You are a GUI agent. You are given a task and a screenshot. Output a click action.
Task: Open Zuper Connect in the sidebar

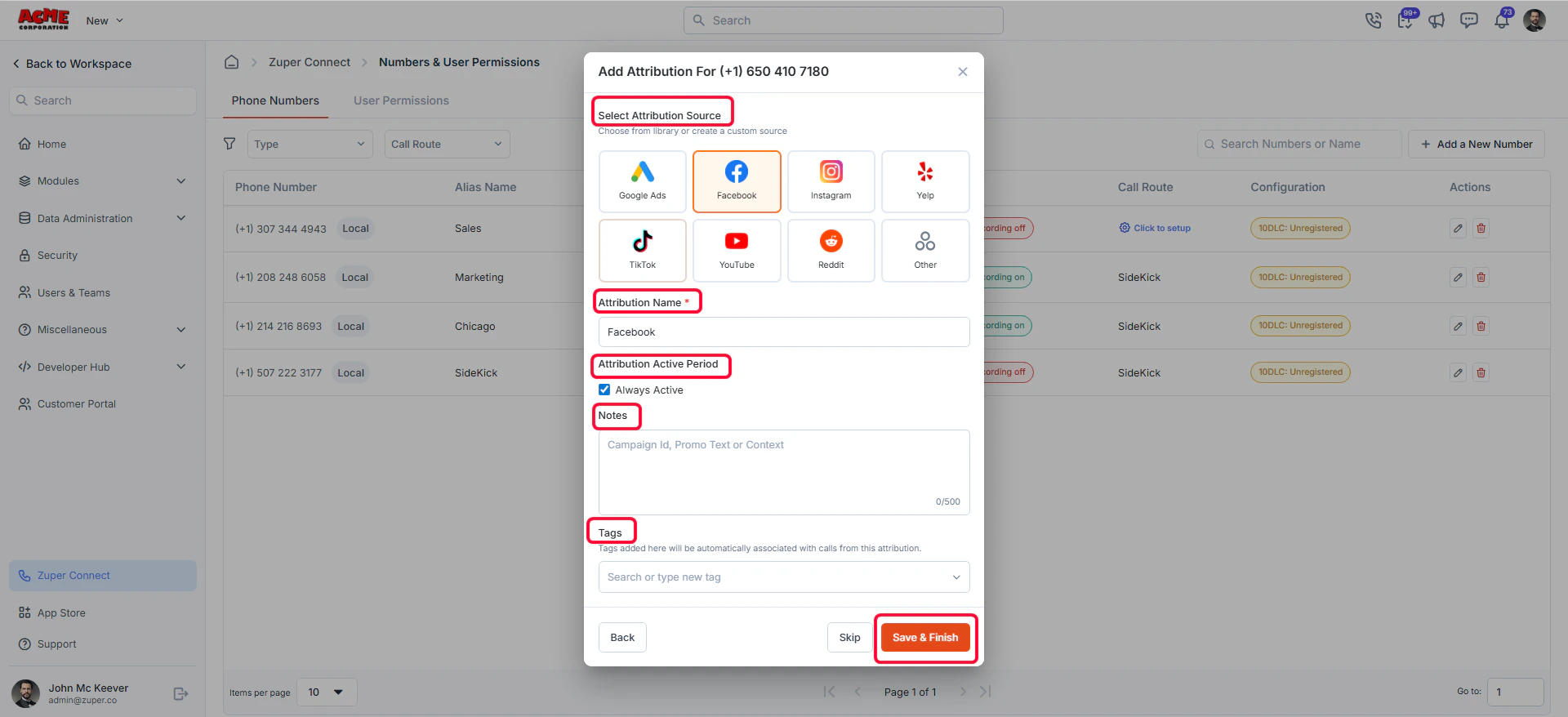point(103,576)
